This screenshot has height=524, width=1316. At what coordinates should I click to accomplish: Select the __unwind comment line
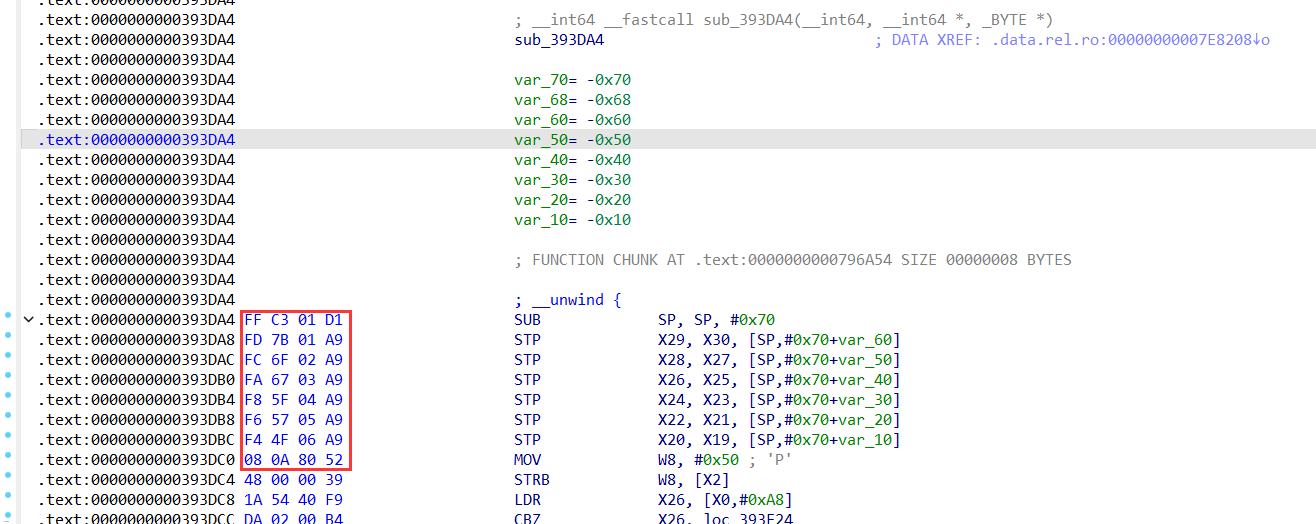568,300
